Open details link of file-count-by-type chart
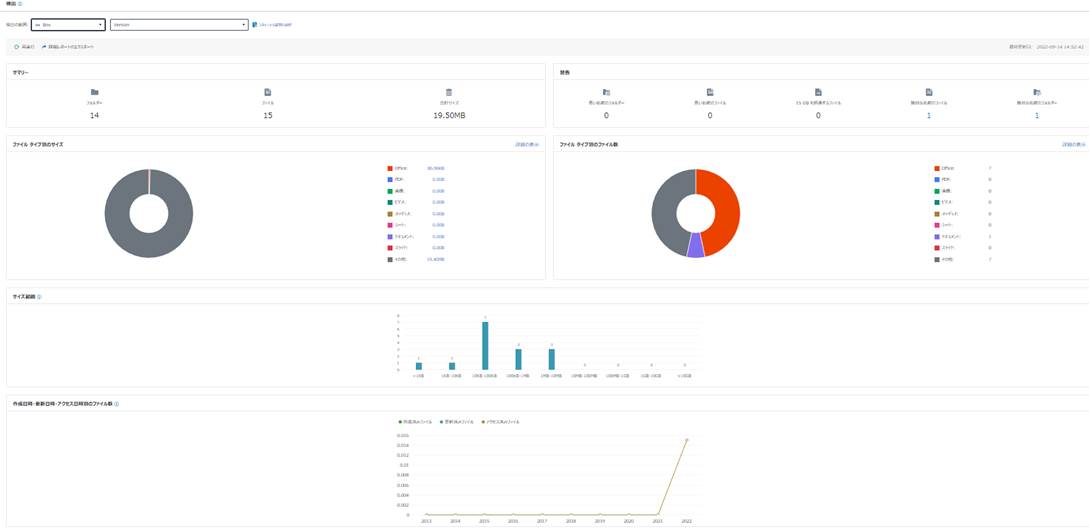Image resolution: width=1089 pixels, height=529 pixels. click(x=1074, y=144)
